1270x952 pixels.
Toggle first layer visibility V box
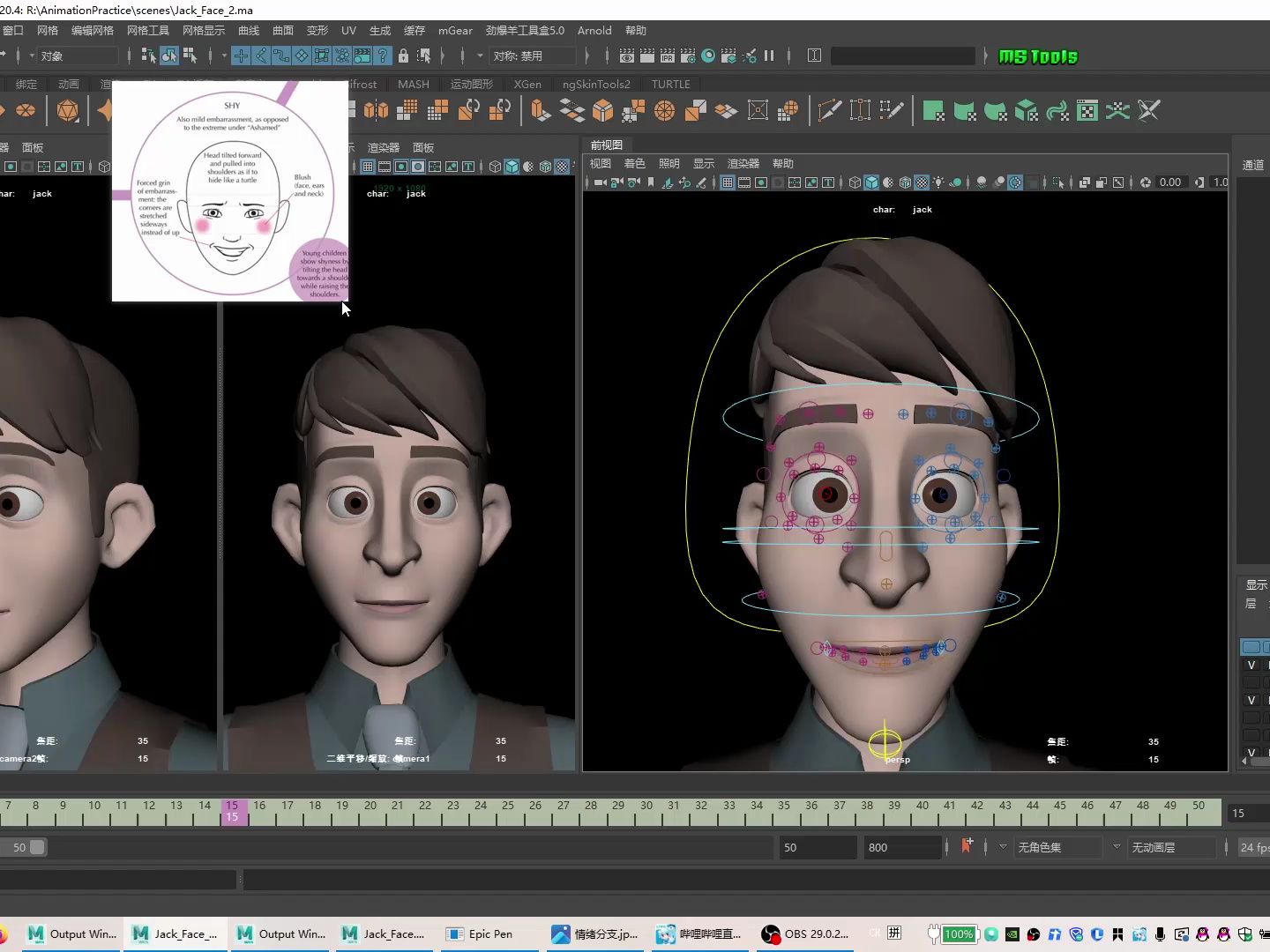click(x=1251, y=666)
